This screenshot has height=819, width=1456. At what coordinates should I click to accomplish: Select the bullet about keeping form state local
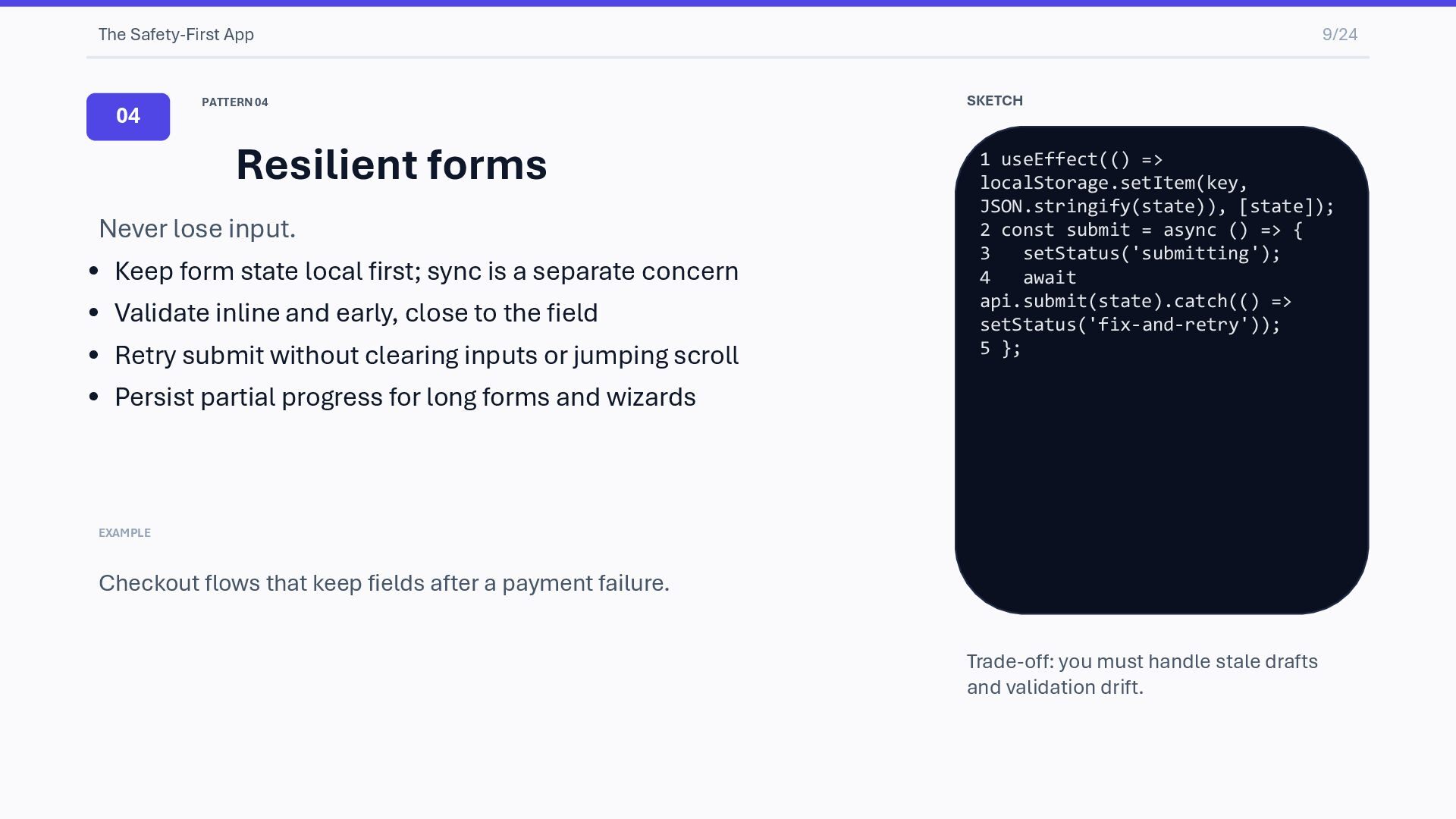pyautogui.click(x=425, y=271)
